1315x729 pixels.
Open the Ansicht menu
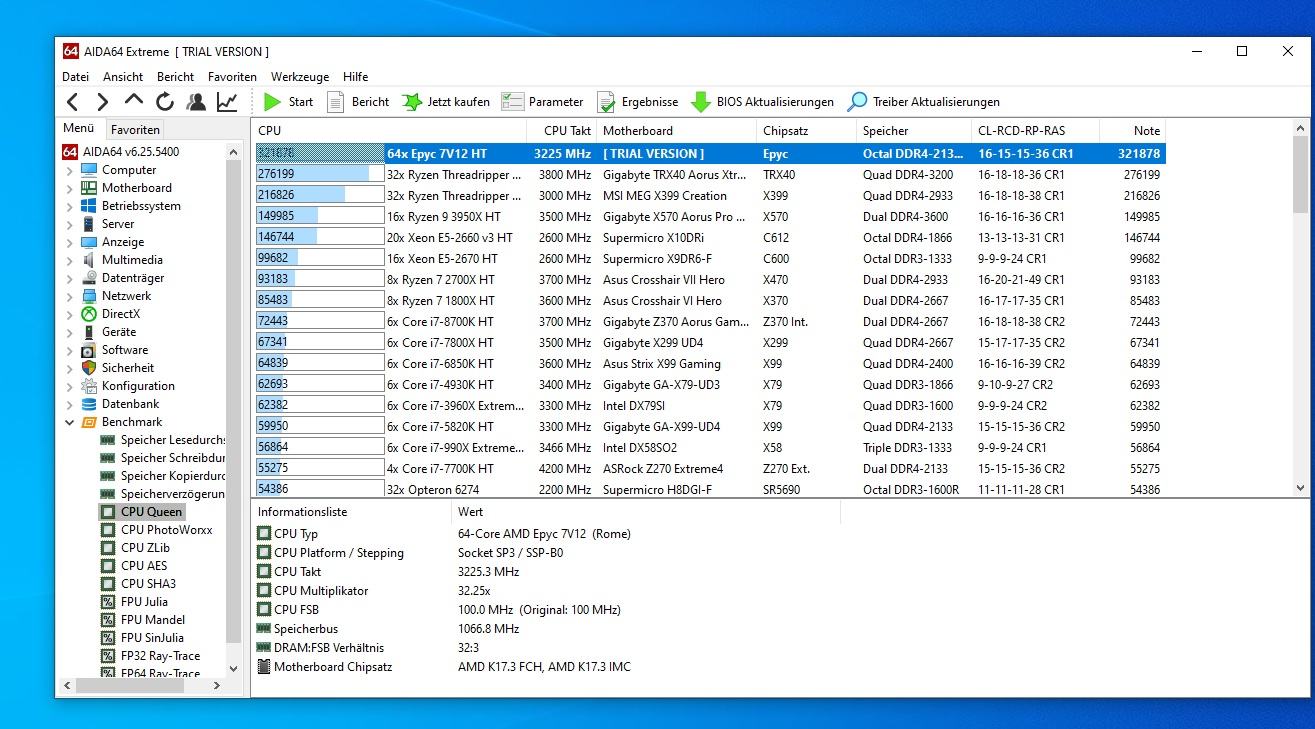click(123, 77)
